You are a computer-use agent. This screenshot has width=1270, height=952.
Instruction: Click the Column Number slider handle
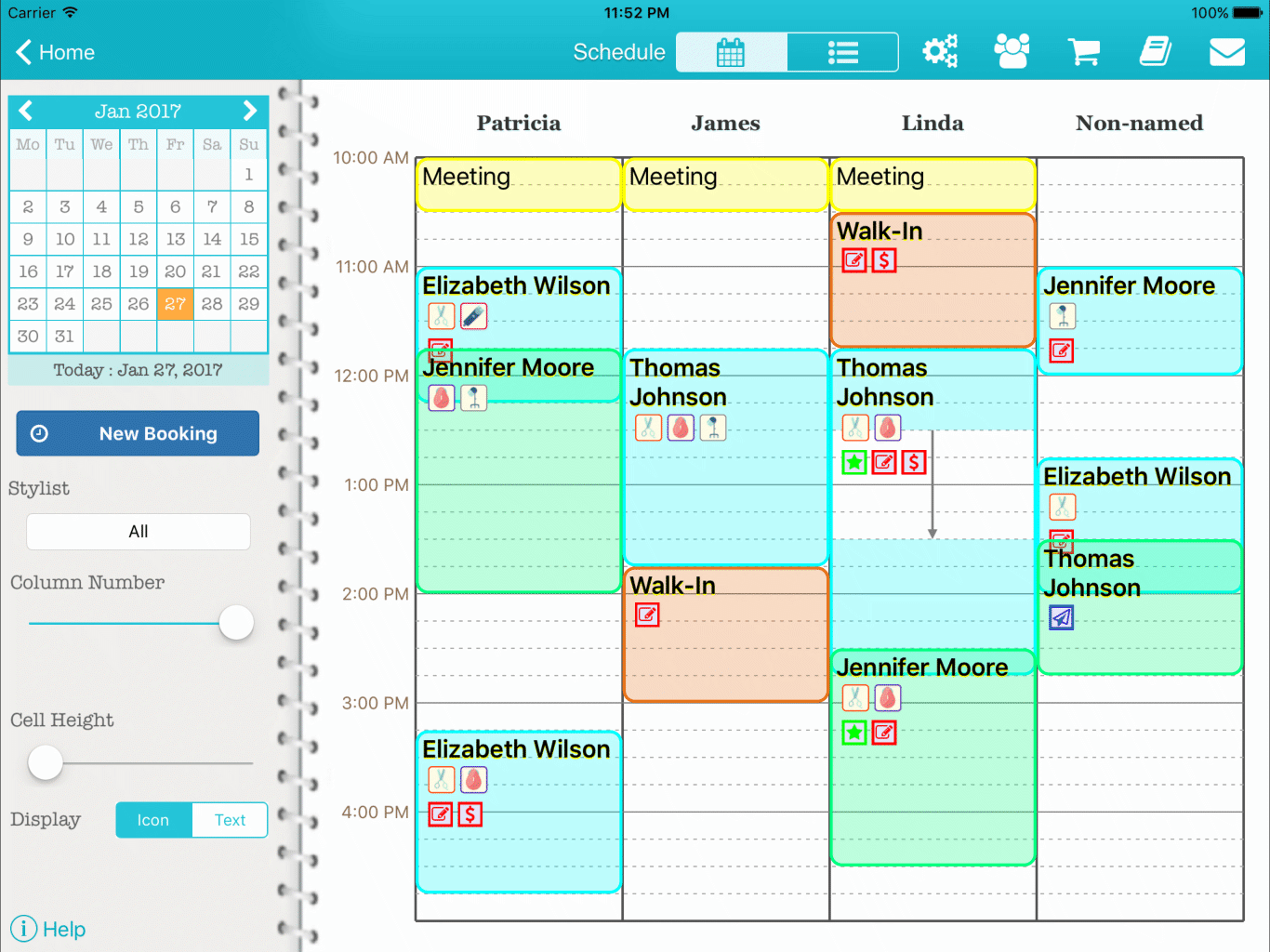236,623
